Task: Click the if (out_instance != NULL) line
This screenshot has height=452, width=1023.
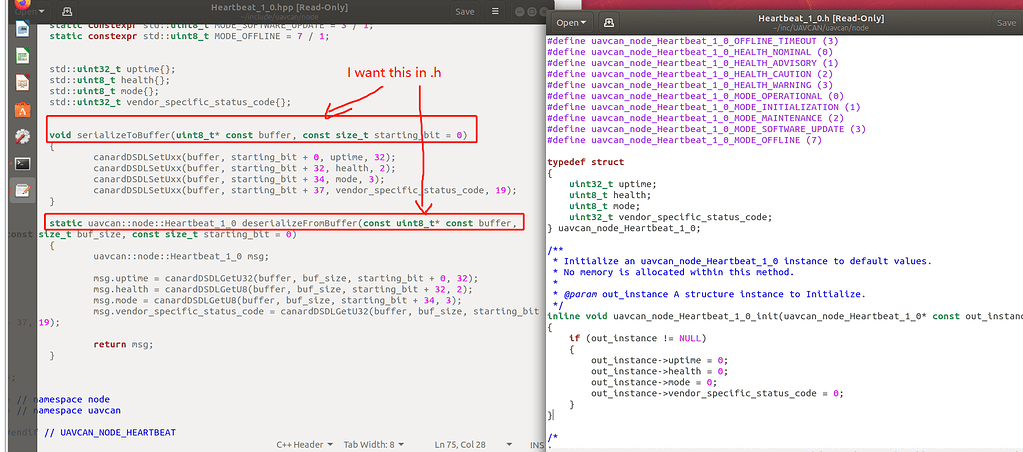Action: 637,338
